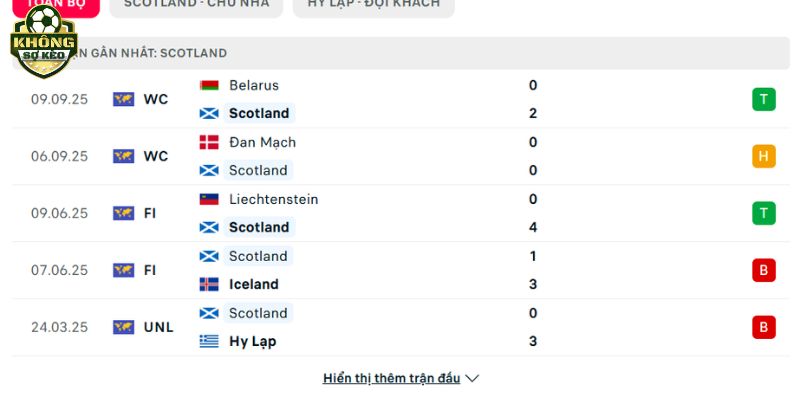Click the Liechtenstein flag icon
The height and width of the screenshot is (400, 800).
209,199
